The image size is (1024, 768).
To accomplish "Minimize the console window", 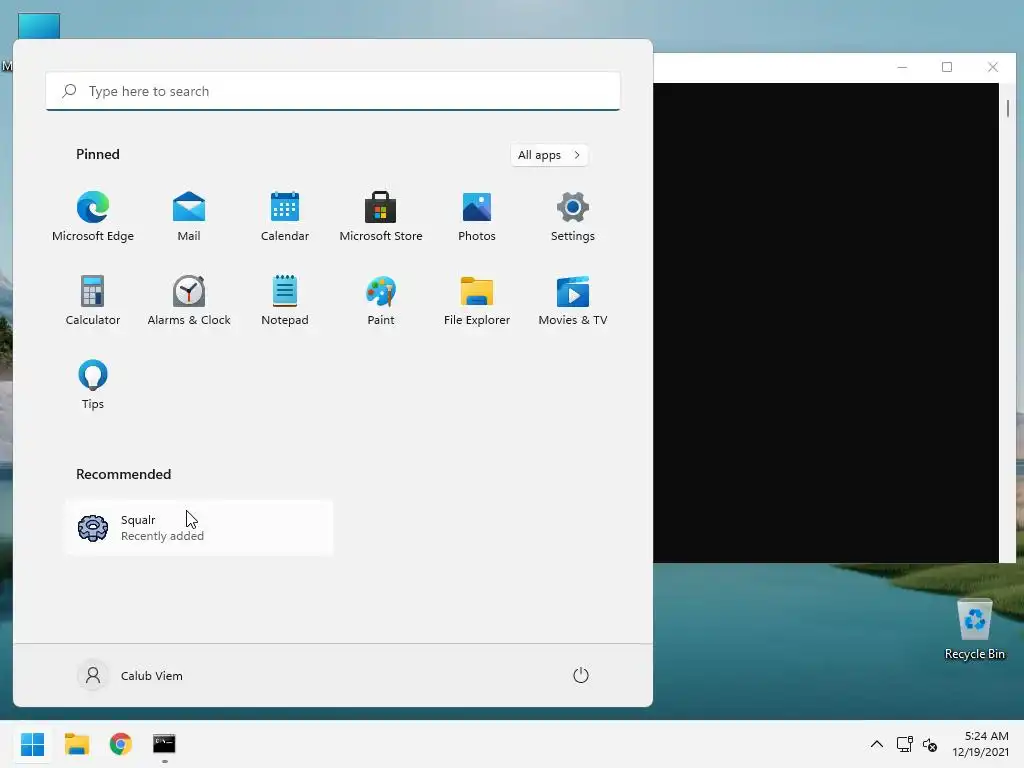I will [902, 67].
